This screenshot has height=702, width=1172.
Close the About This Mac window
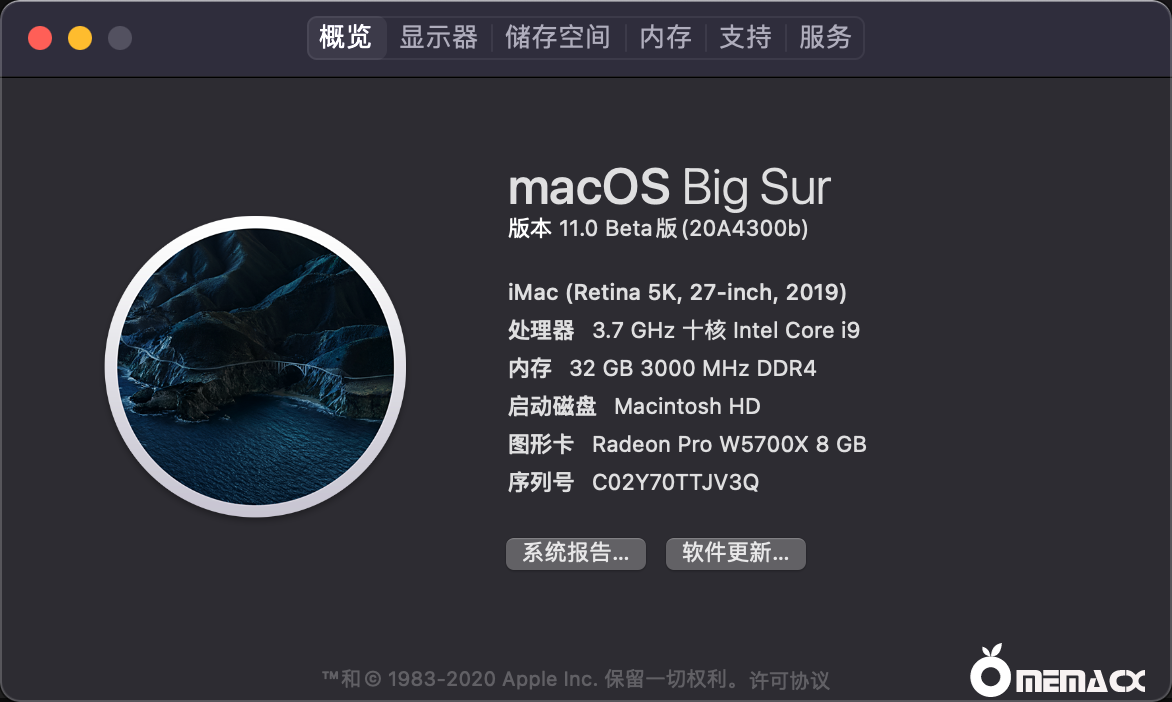(40, 38)
